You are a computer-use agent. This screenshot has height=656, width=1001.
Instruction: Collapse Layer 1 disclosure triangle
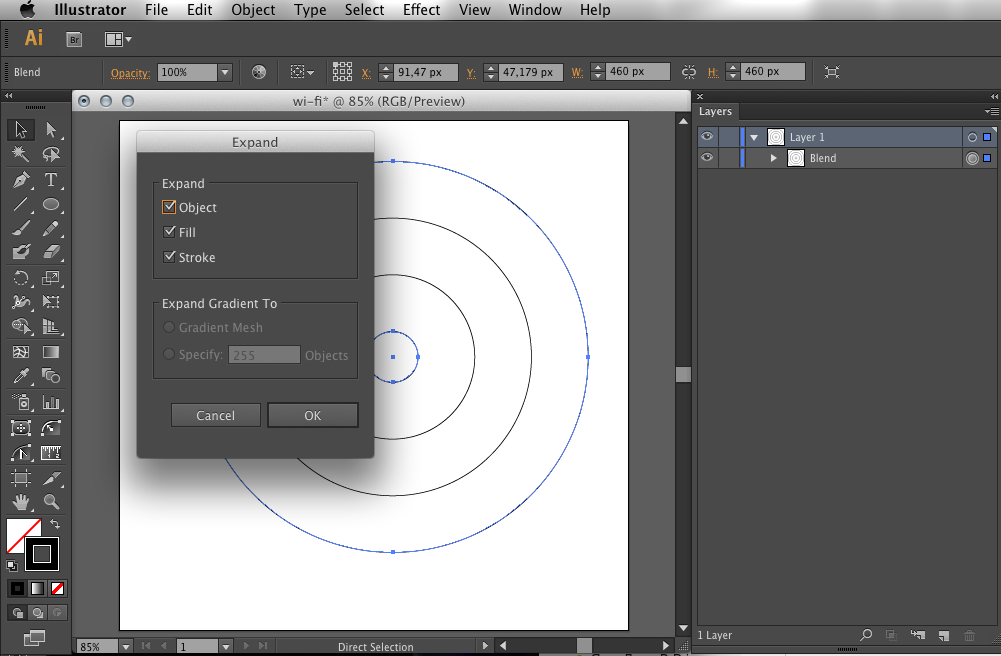click(x=754, y=137)
